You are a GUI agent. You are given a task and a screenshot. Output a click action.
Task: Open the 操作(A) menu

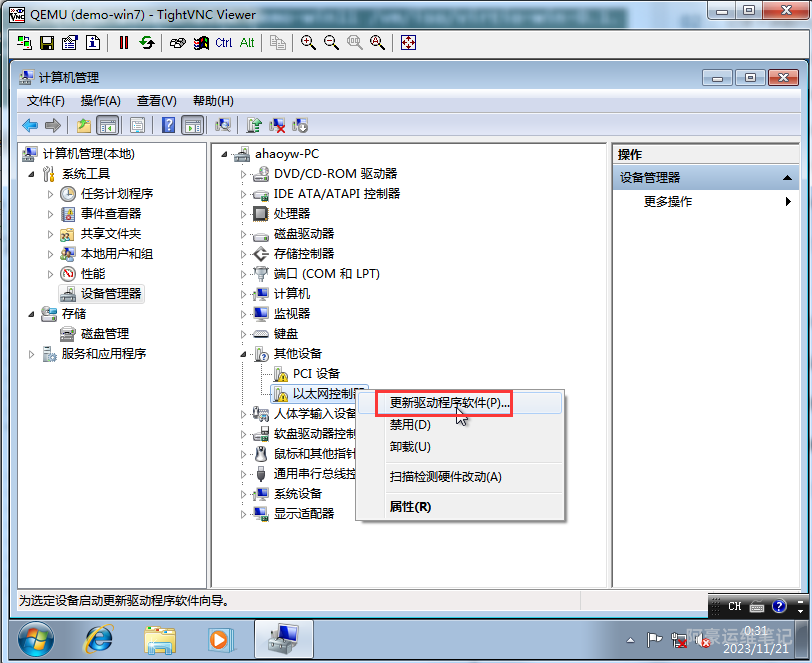point(100,101)
